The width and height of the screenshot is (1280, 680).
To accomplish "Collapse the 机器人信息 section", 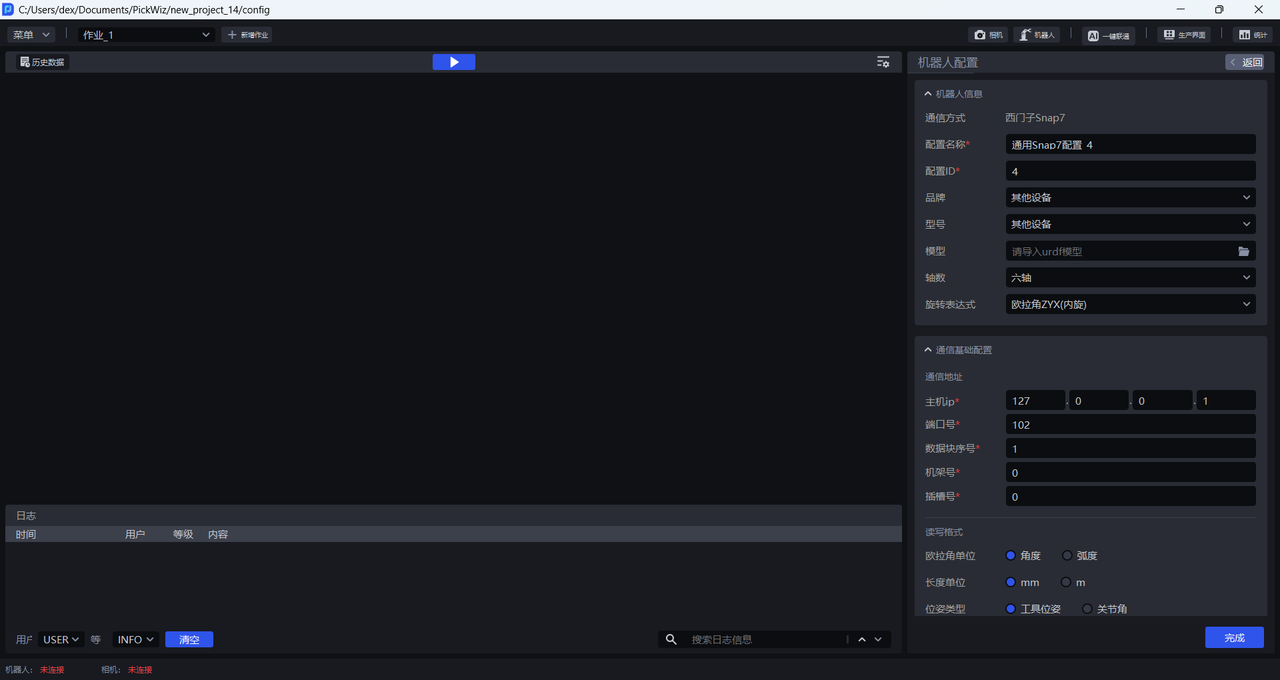I will point(928,94).
